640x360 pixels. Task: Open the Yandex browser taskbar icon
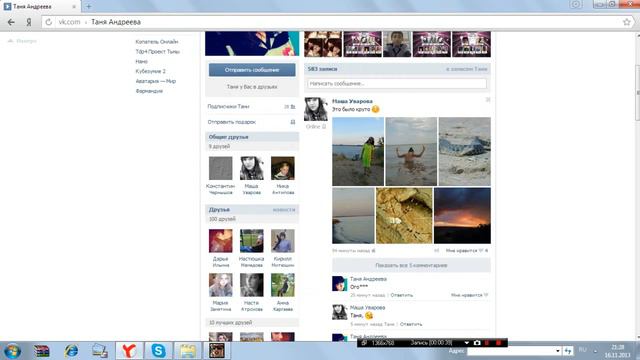coord(129,351)
